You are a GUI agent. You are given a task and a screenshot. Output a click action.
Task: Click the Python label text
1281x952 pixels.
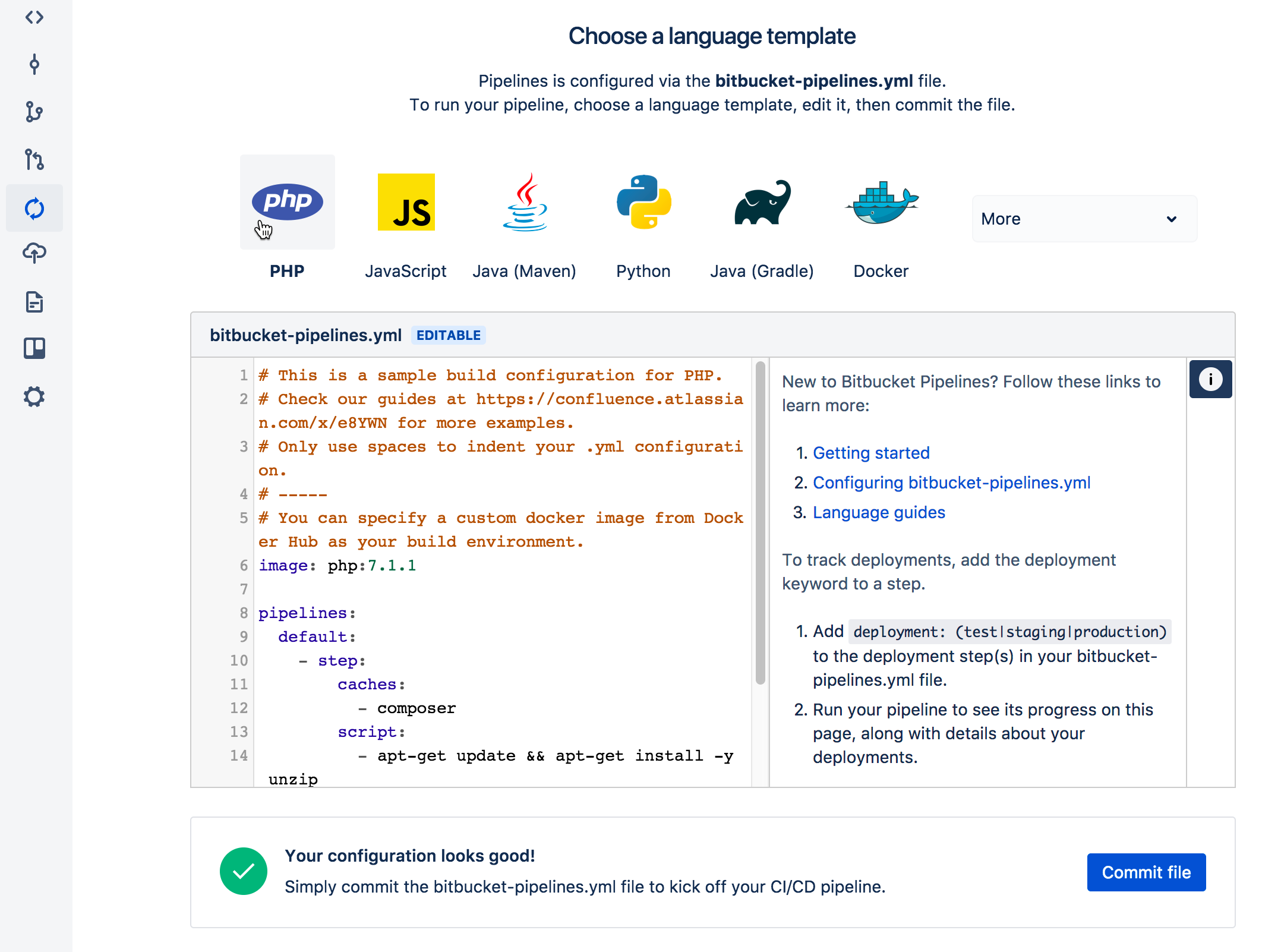[643, 271]
